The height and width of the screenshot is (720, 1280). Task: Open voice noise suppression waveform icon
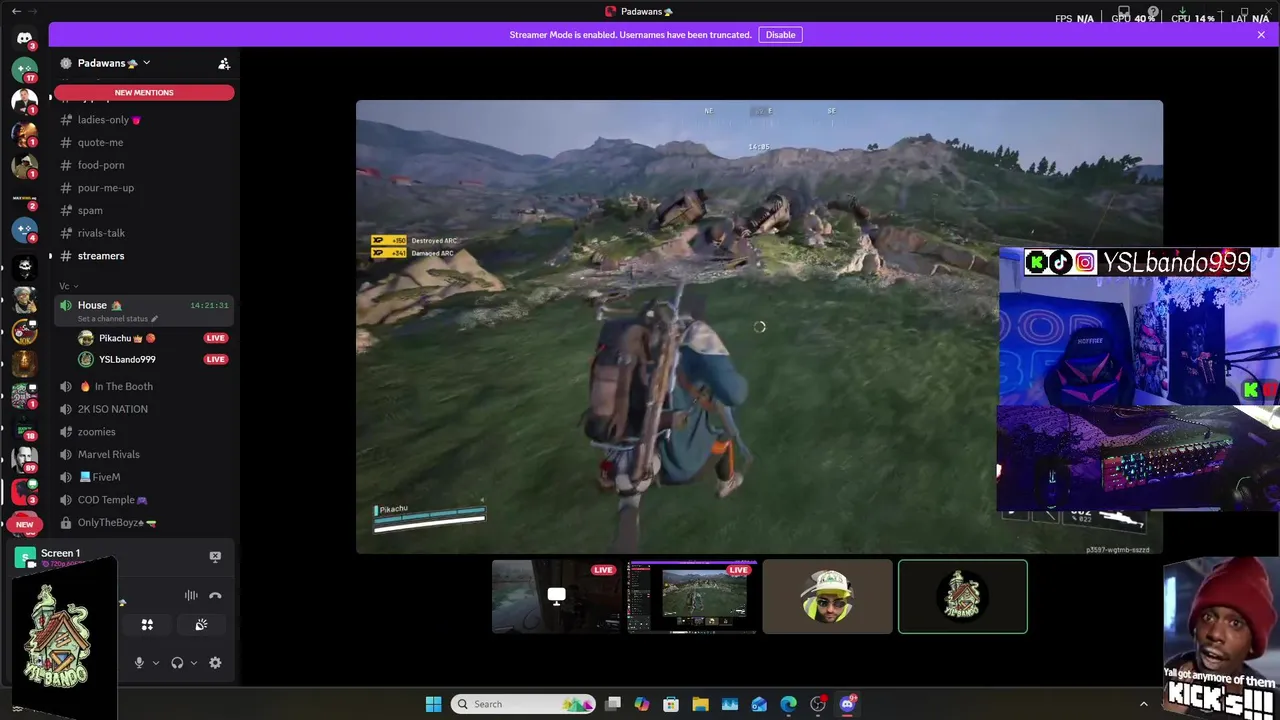point(191,596)
